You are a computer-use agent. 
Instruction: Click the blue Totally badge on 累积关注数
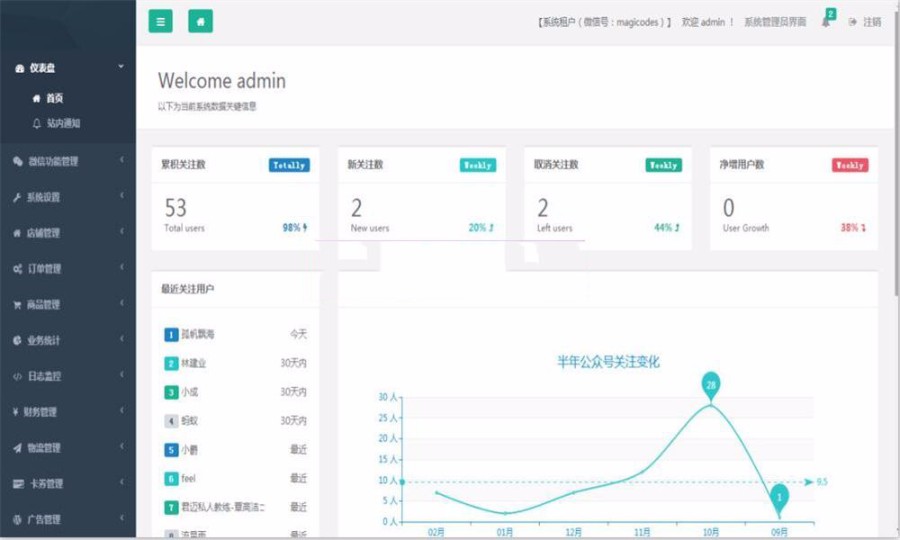[289, 165]
